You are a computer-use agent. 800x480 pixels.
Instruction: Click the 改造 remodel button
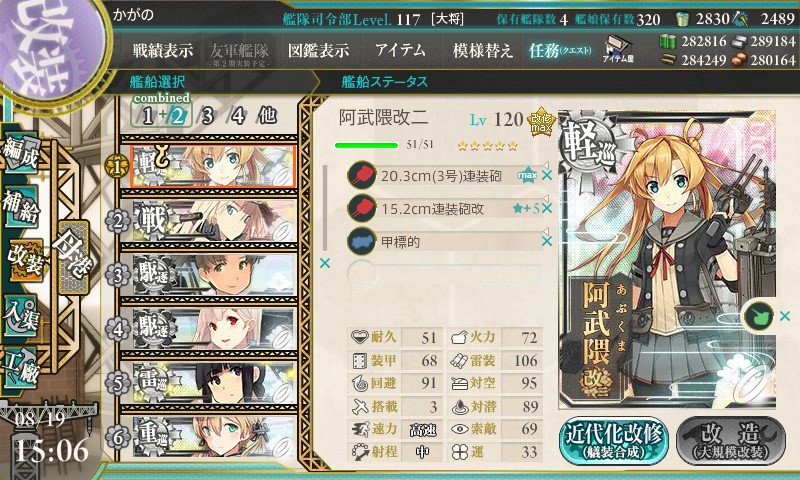pos(731,441)
